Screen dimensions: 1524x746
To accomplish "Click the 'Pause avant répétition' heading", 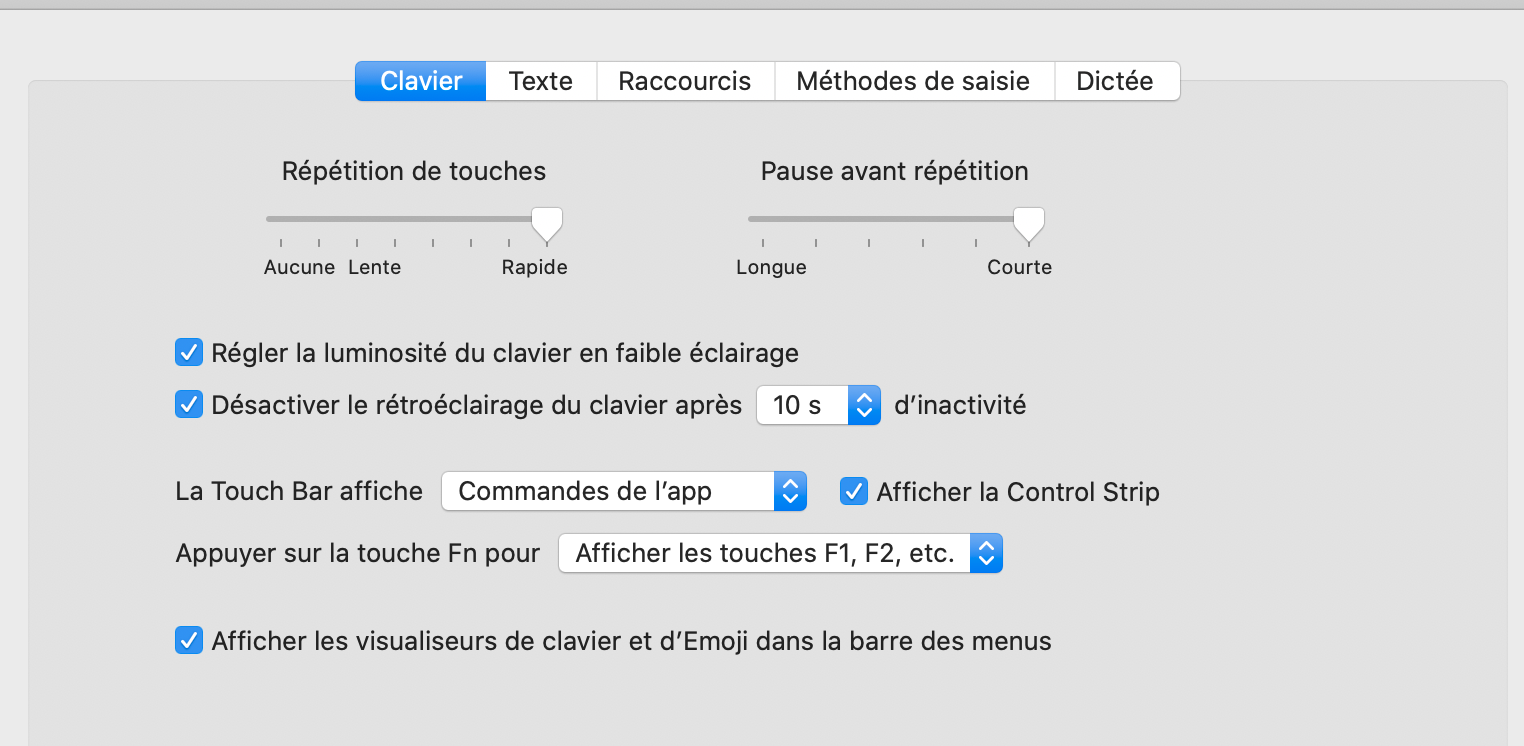I will pyautogui.click(x=894, y=171).
